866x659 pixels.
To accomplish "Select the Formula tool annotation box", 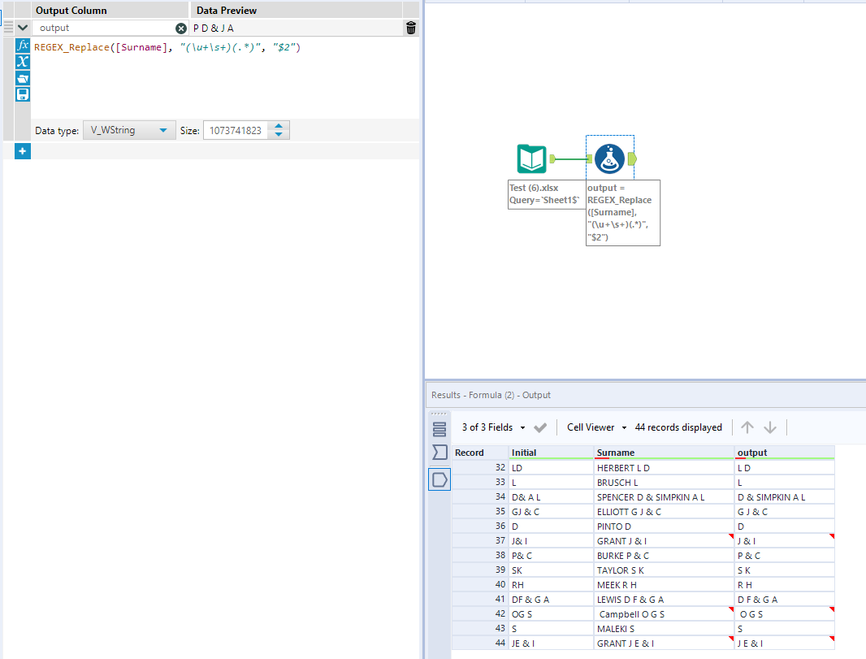I will [x=623, y=213].
